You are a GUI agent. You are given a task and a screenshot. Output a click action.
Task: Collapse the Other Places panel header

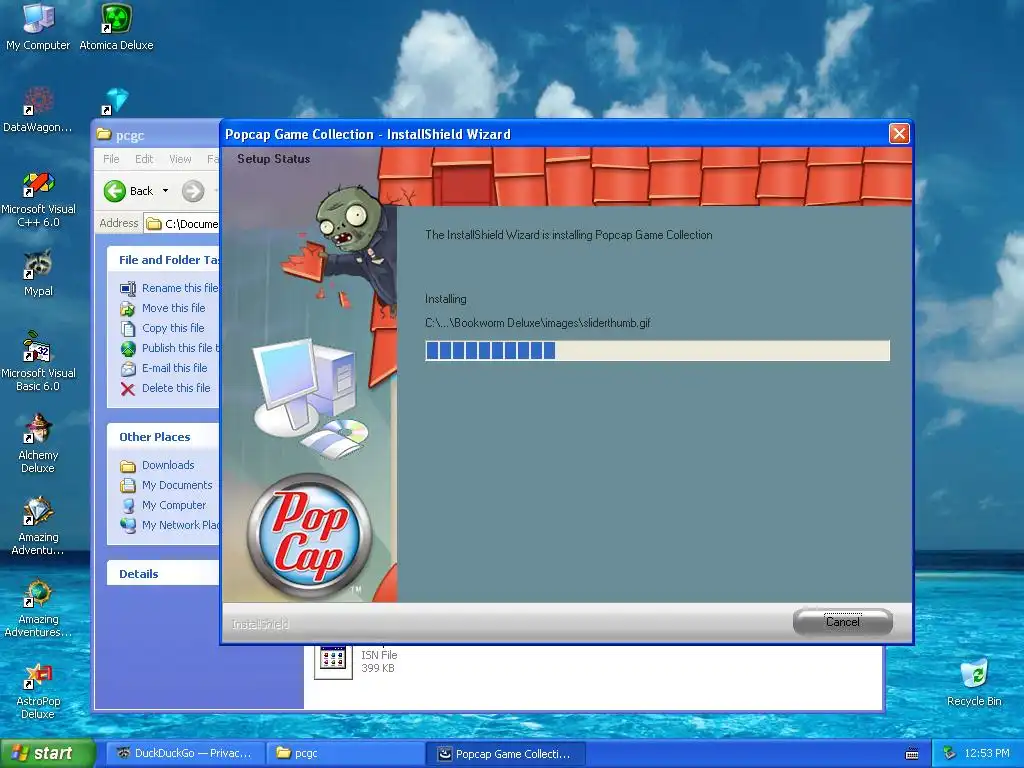coord(163,437)
